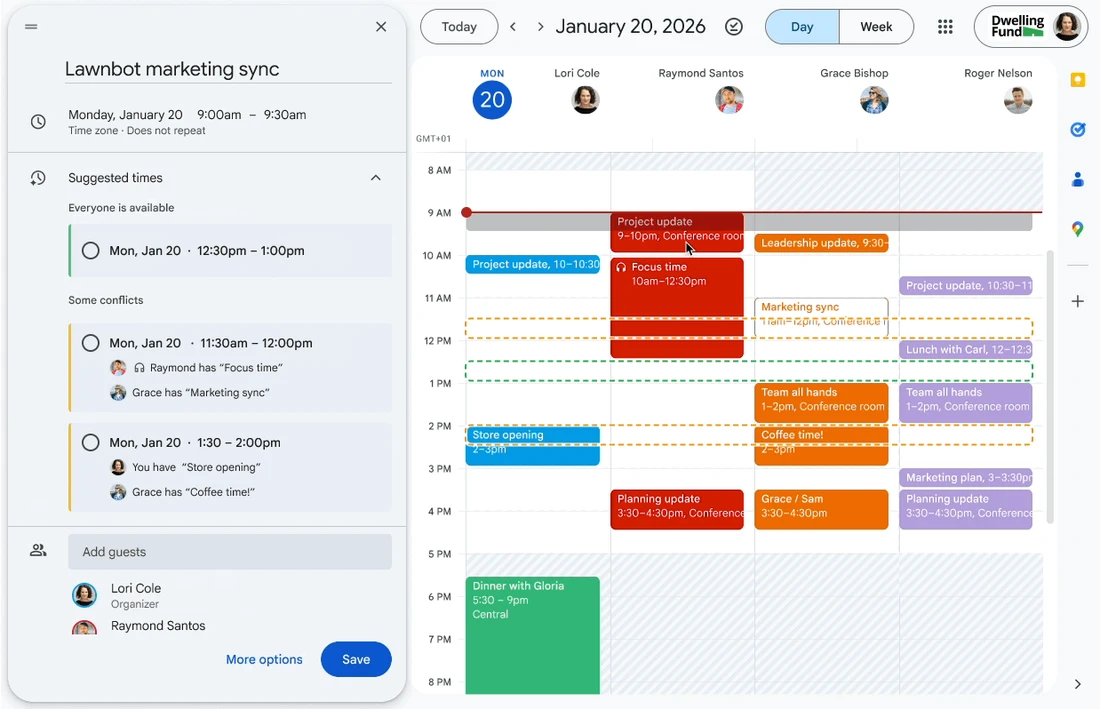Click the 9:00am start time
Image resolution: width=1100 pixels, height=709 pixels.
tap(219, 114)
